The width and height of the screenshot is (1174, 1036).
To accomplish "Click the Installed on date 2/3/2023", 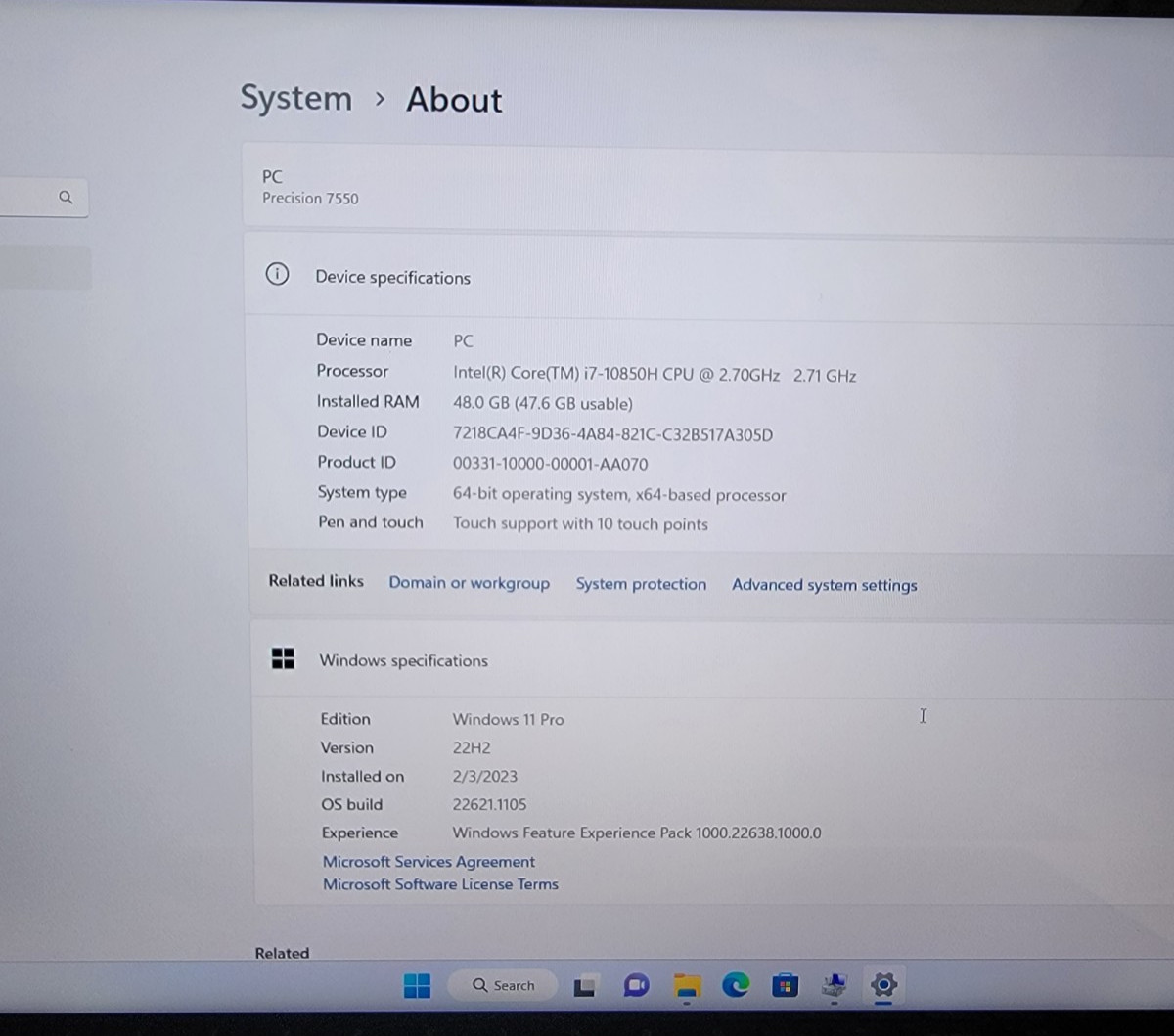I will pyautogui.click(x=484, y=776).
